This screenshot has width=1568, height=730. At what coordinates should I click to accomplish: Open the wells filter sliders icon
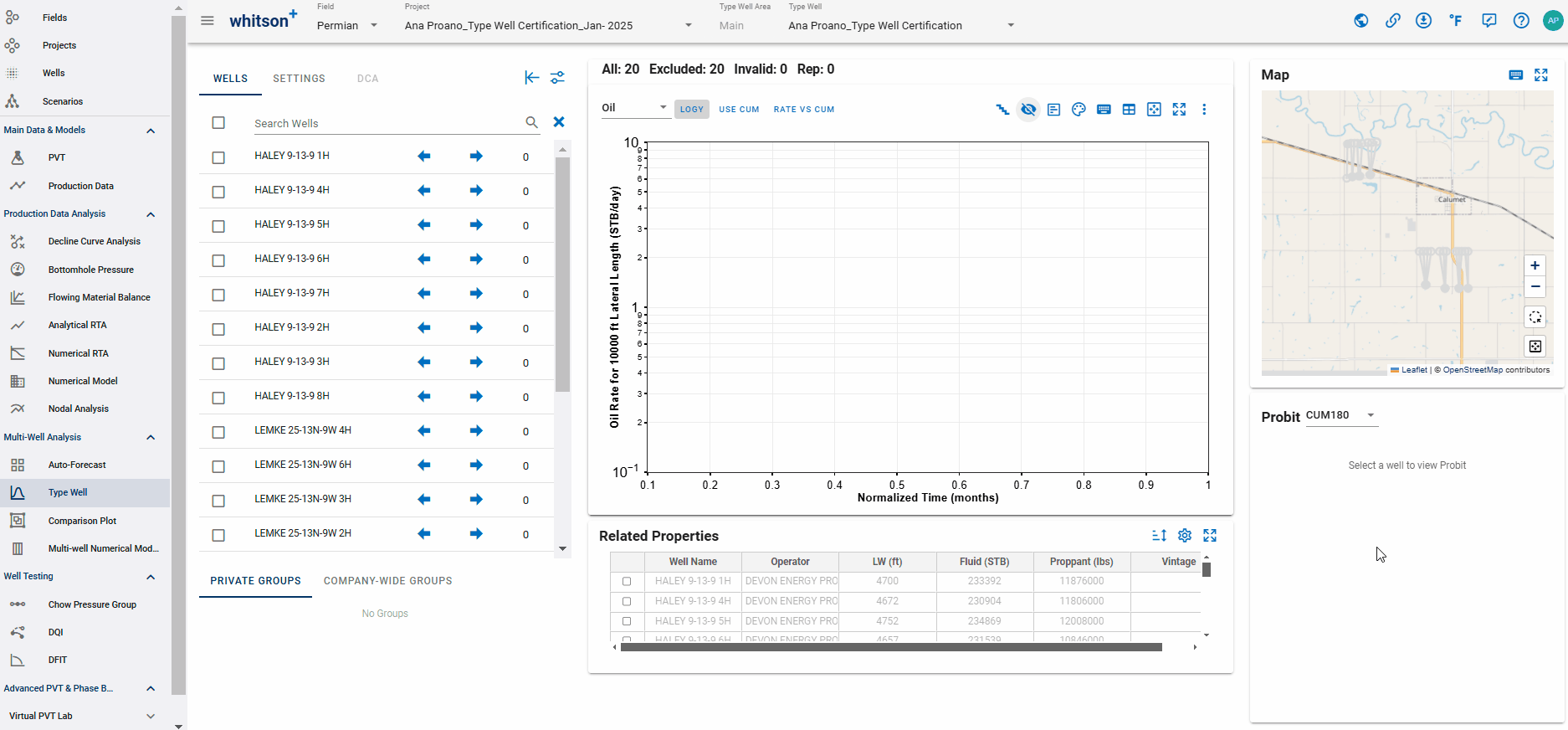[557, 78]
